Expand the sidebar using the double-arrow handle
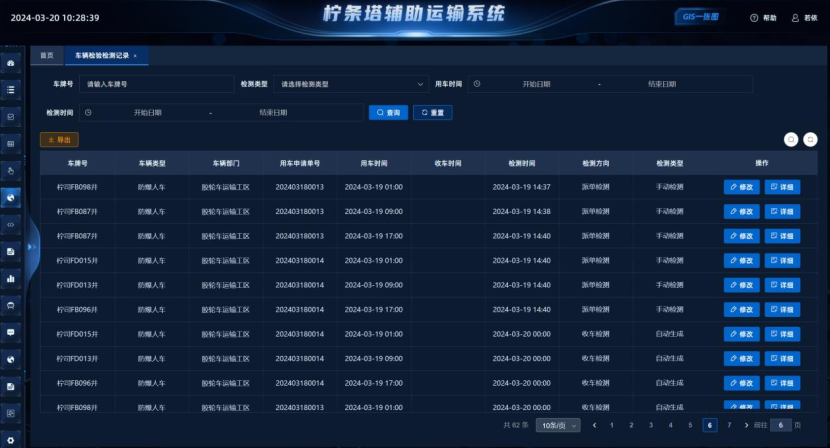830x448 pixels. [33, 246]
